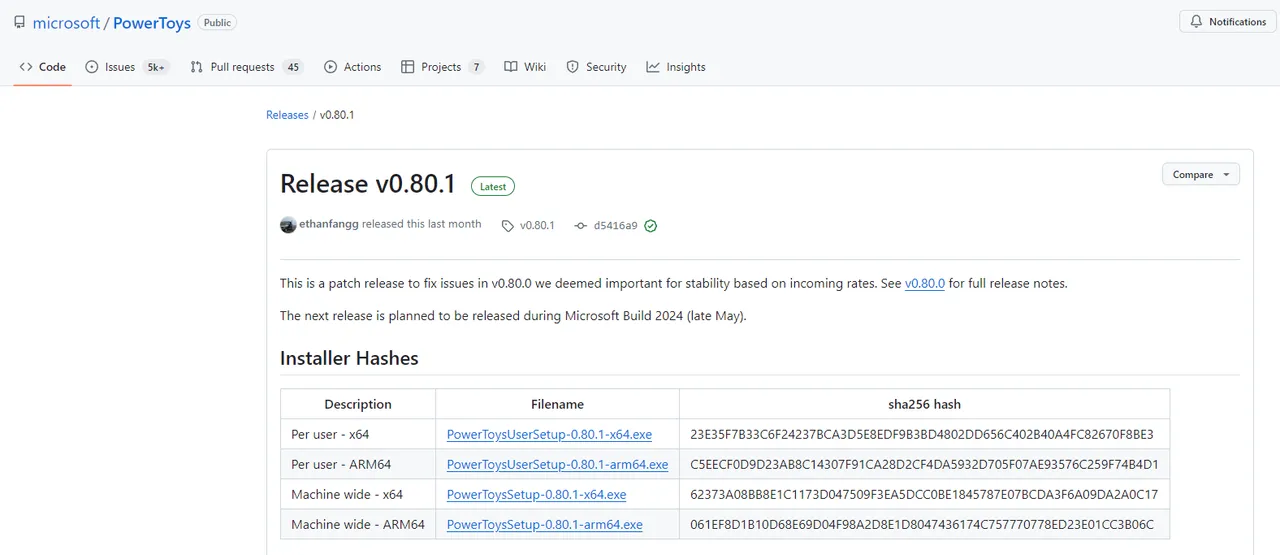This screenshot has width=1280, height=555.
Task: Click the Security shield icon
Action: [572, 67]
